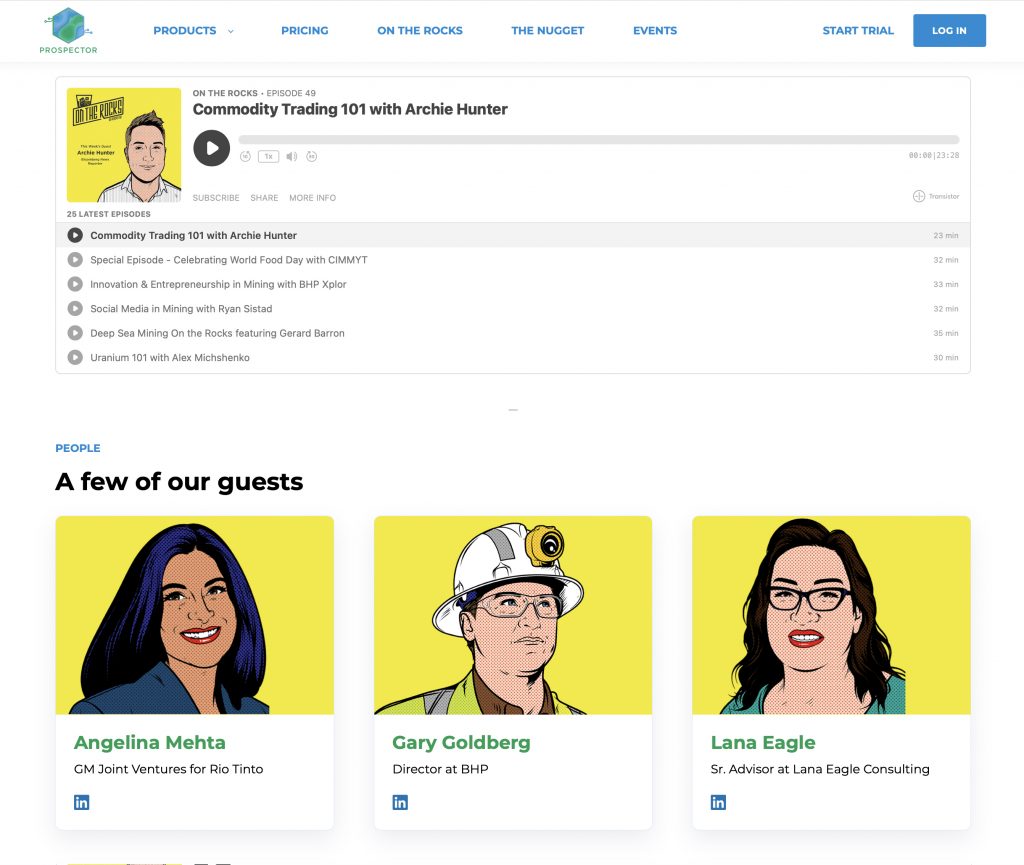The height and width of the screenshot is (865, 1024).
Task: Mute the podcast player volume
Action: (291, 156)
